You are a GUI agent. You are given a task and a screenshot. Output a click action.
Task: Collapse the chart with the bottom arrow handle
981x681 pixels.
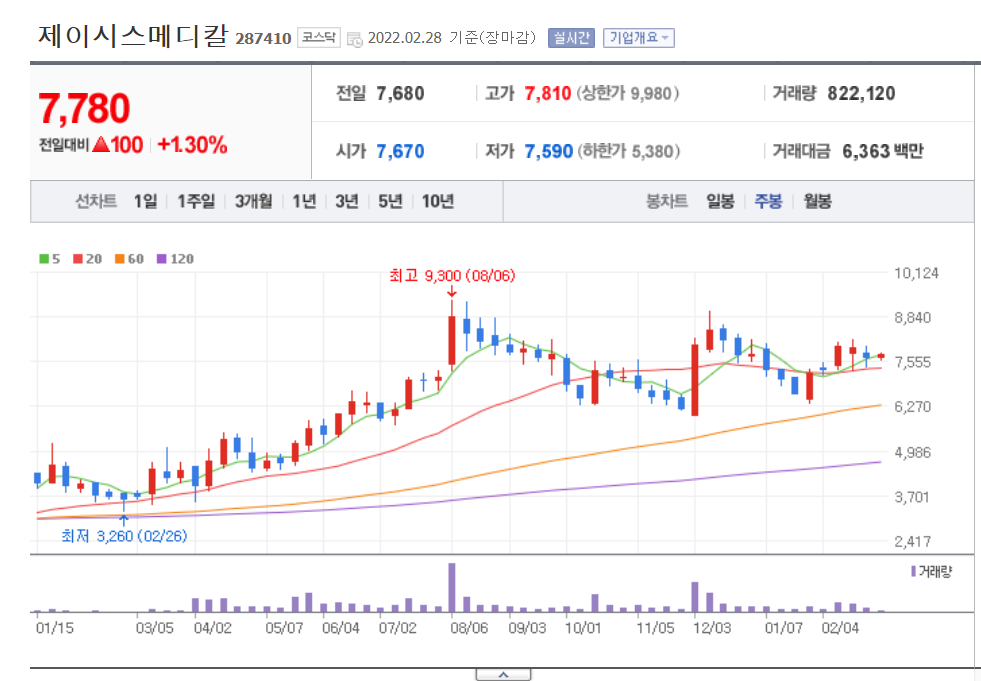[503, 675]
